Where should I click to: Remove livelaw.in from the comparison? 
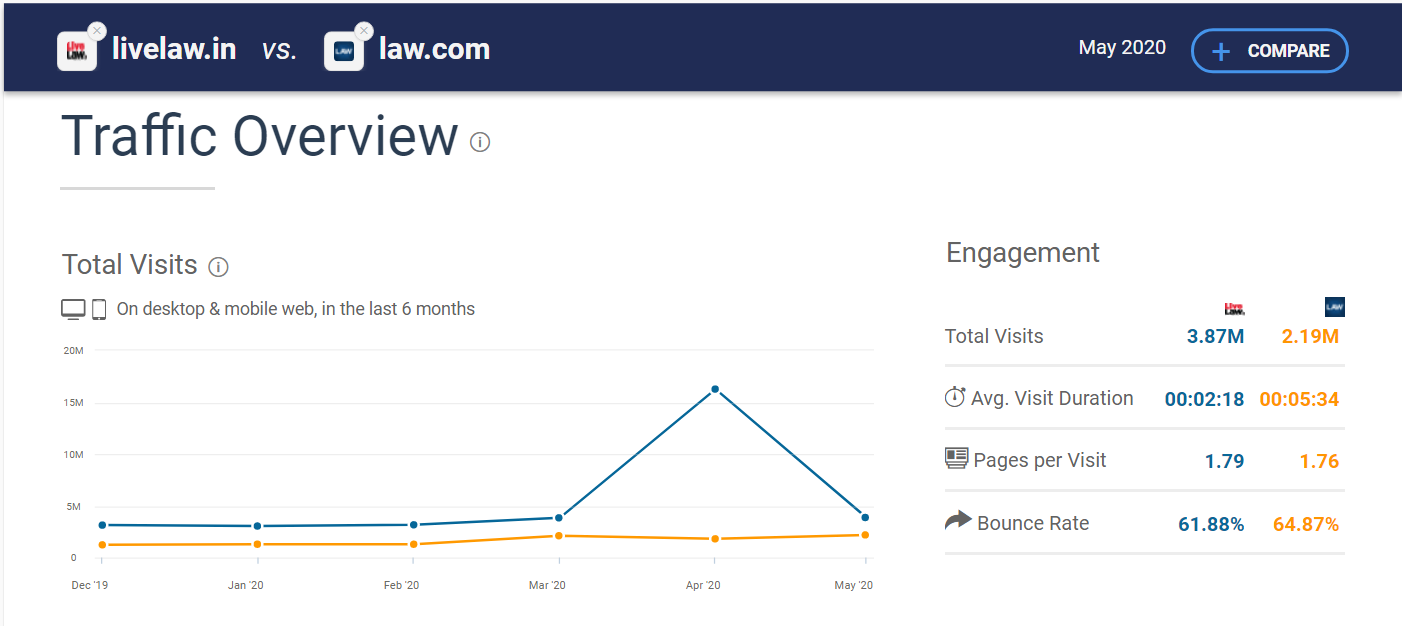point(96,31)
